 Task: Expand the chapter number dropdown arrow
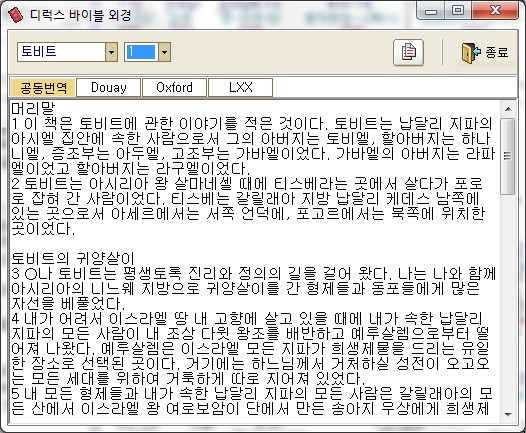click(164, 52)
